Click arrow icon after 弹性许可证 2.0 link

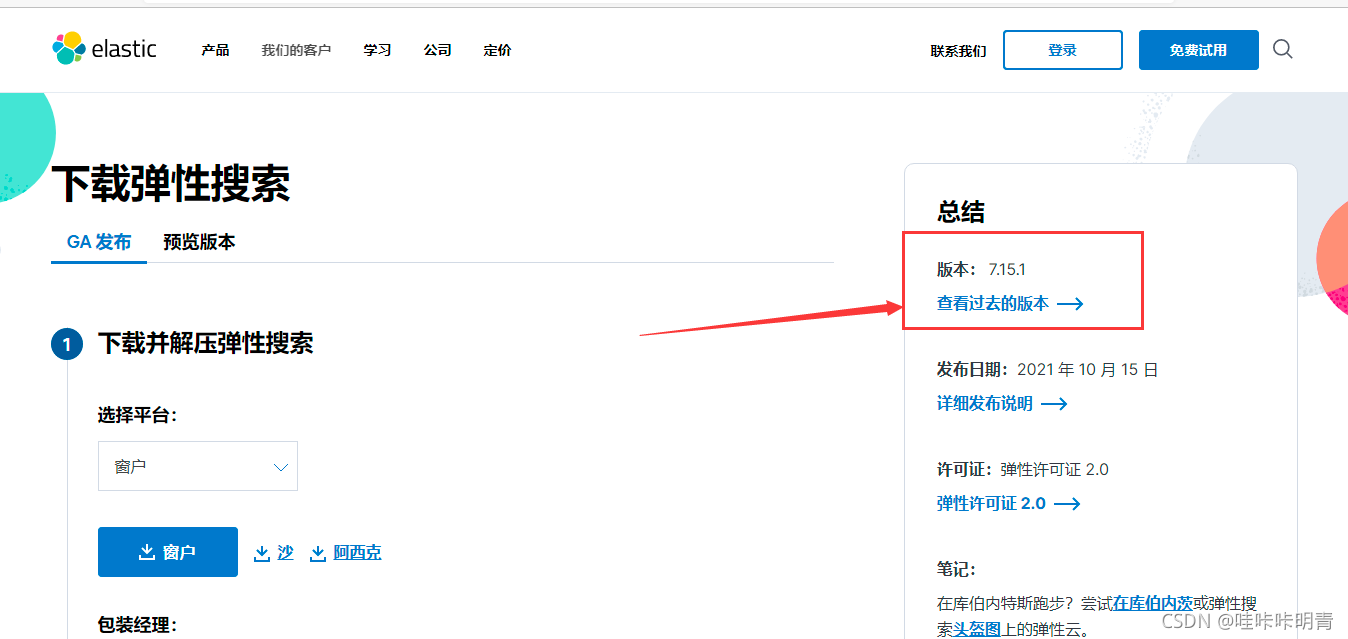pyautogui.click(x=1067, y=504)
